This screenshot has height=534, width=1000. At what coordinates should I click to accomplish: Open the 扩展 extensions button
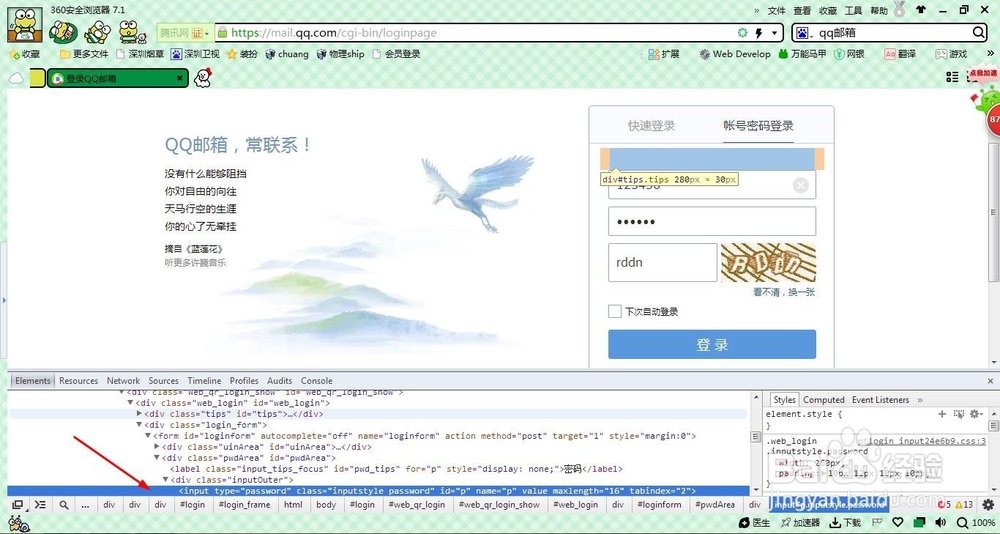click(664, 54)
